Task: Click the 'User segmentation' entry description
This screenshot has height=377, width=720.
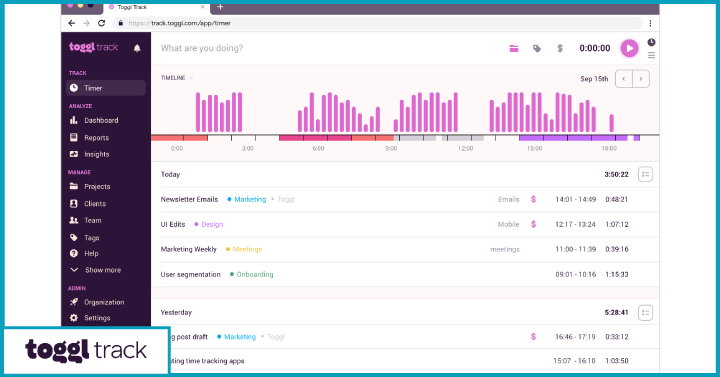Action: (x=191, y=275)
